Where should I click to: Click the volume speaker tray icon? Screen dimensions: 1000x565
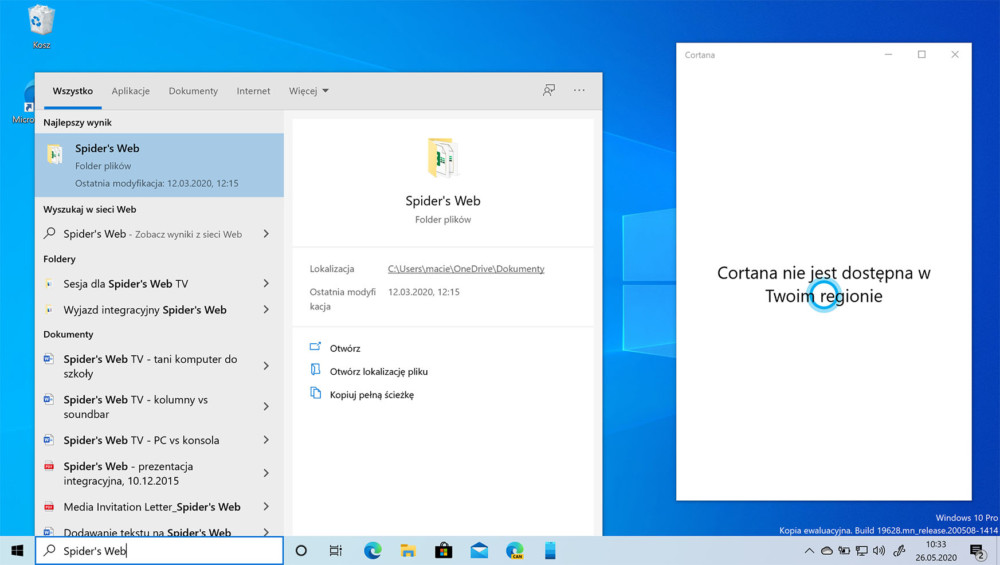(879, 551)
